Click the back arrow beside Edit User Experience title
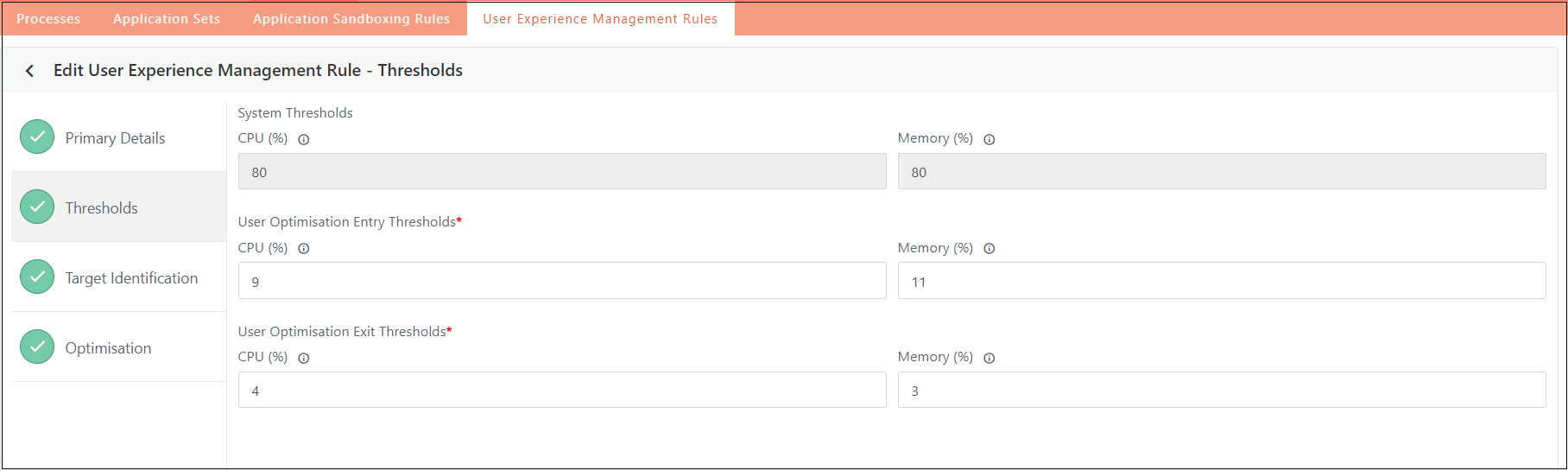The image size is (1568, 471). point(29,71)
